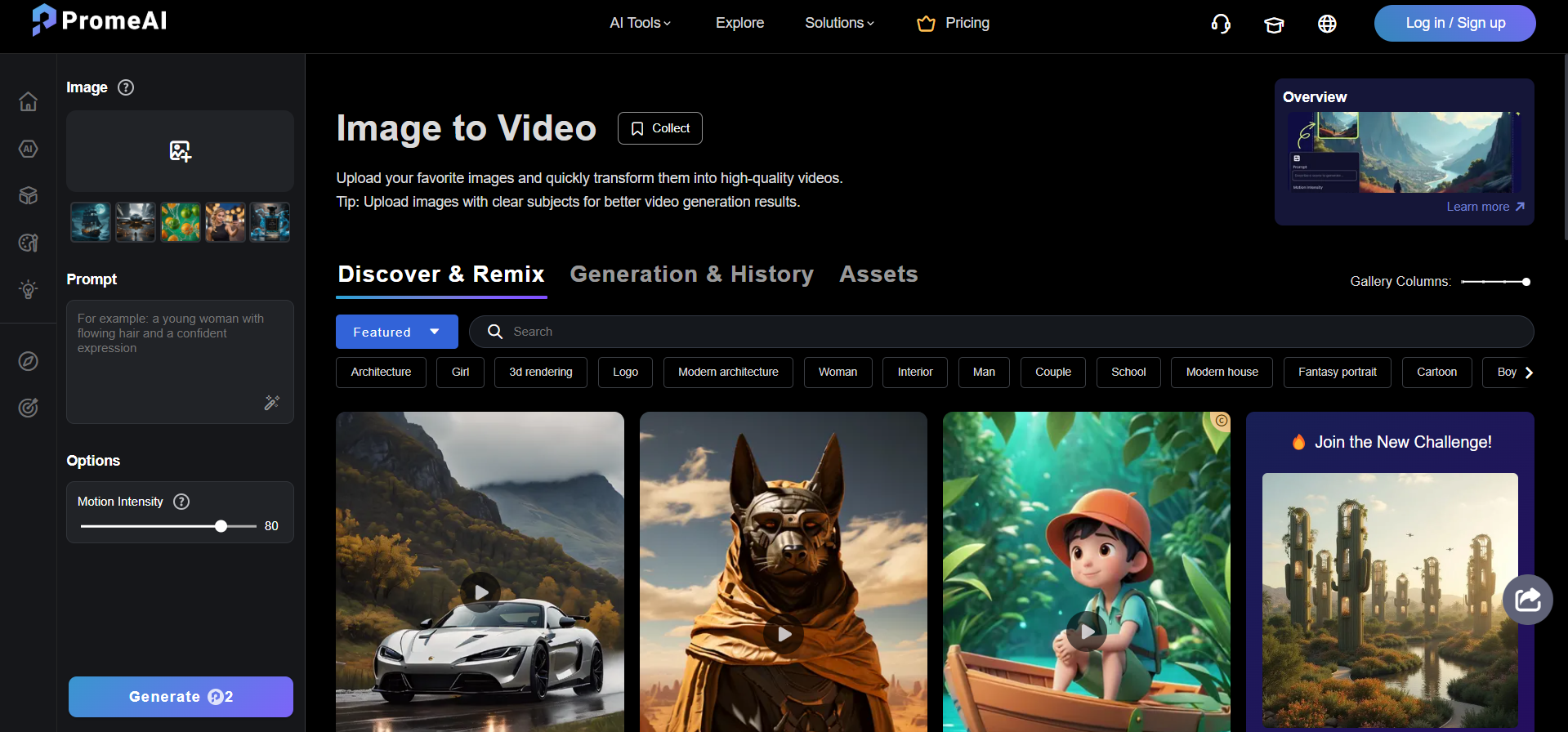Open the 3D cube sidebar icon
The image size is (1568, 732).
click(28, 195)
